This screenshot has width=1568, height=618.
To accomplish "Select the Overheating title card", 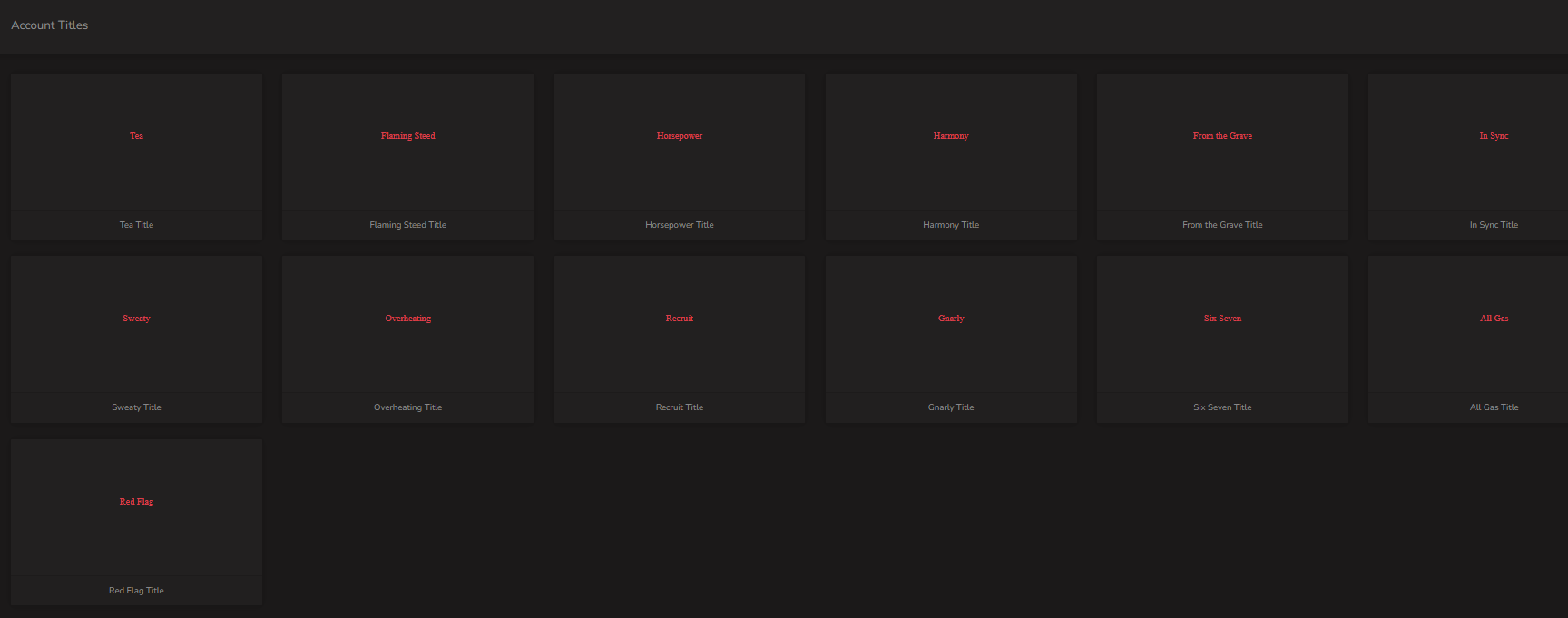I will 407,338.
